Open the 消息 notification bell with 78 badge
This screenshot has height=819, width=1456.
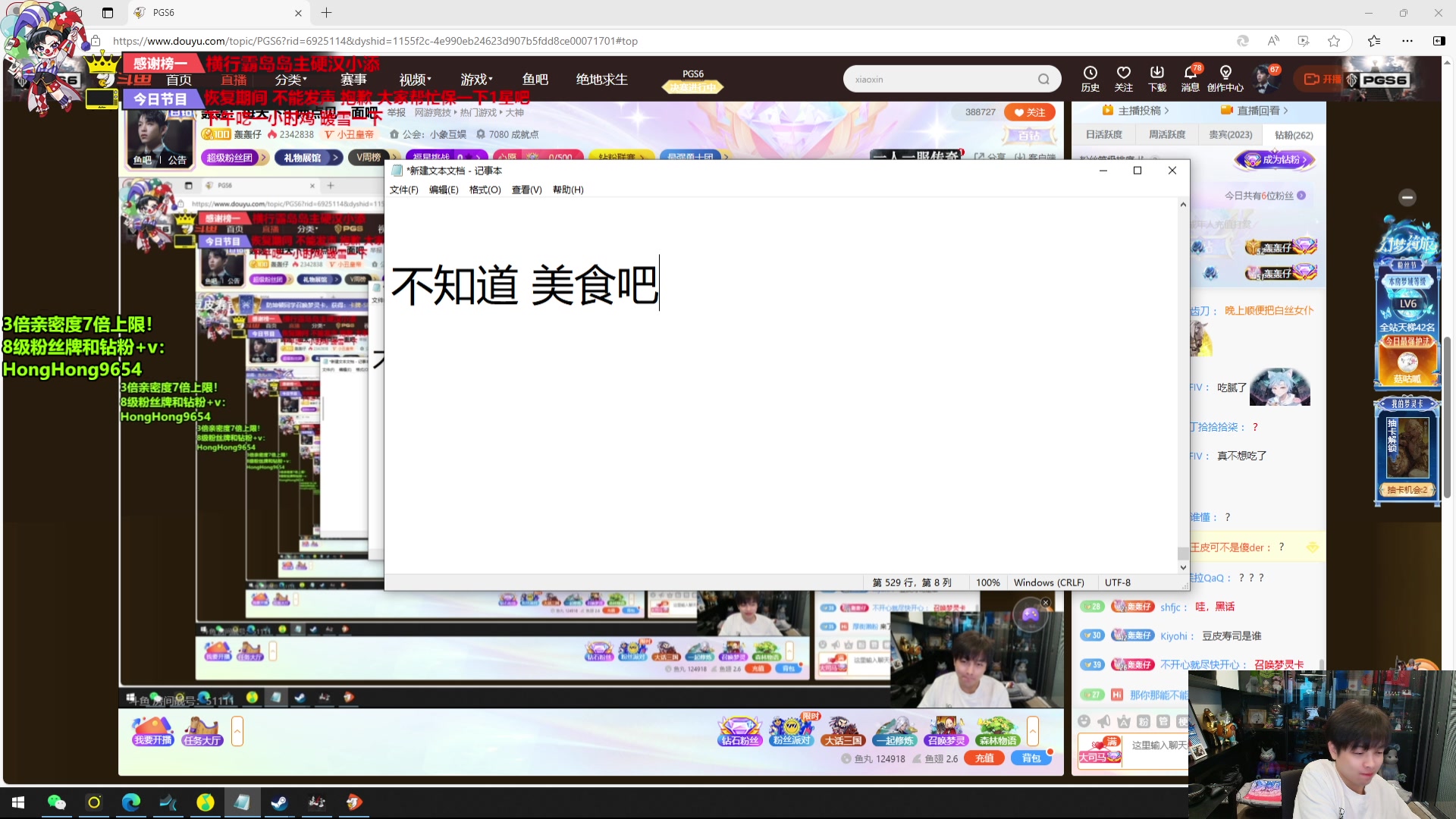[x=1191, y=78]
